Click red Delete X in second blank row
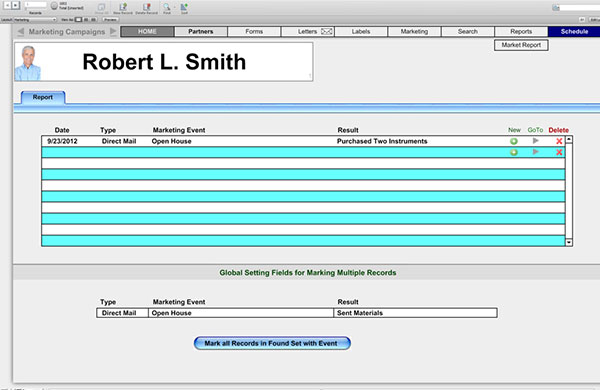Screen dimensions: 600x390 pos(559,152)
